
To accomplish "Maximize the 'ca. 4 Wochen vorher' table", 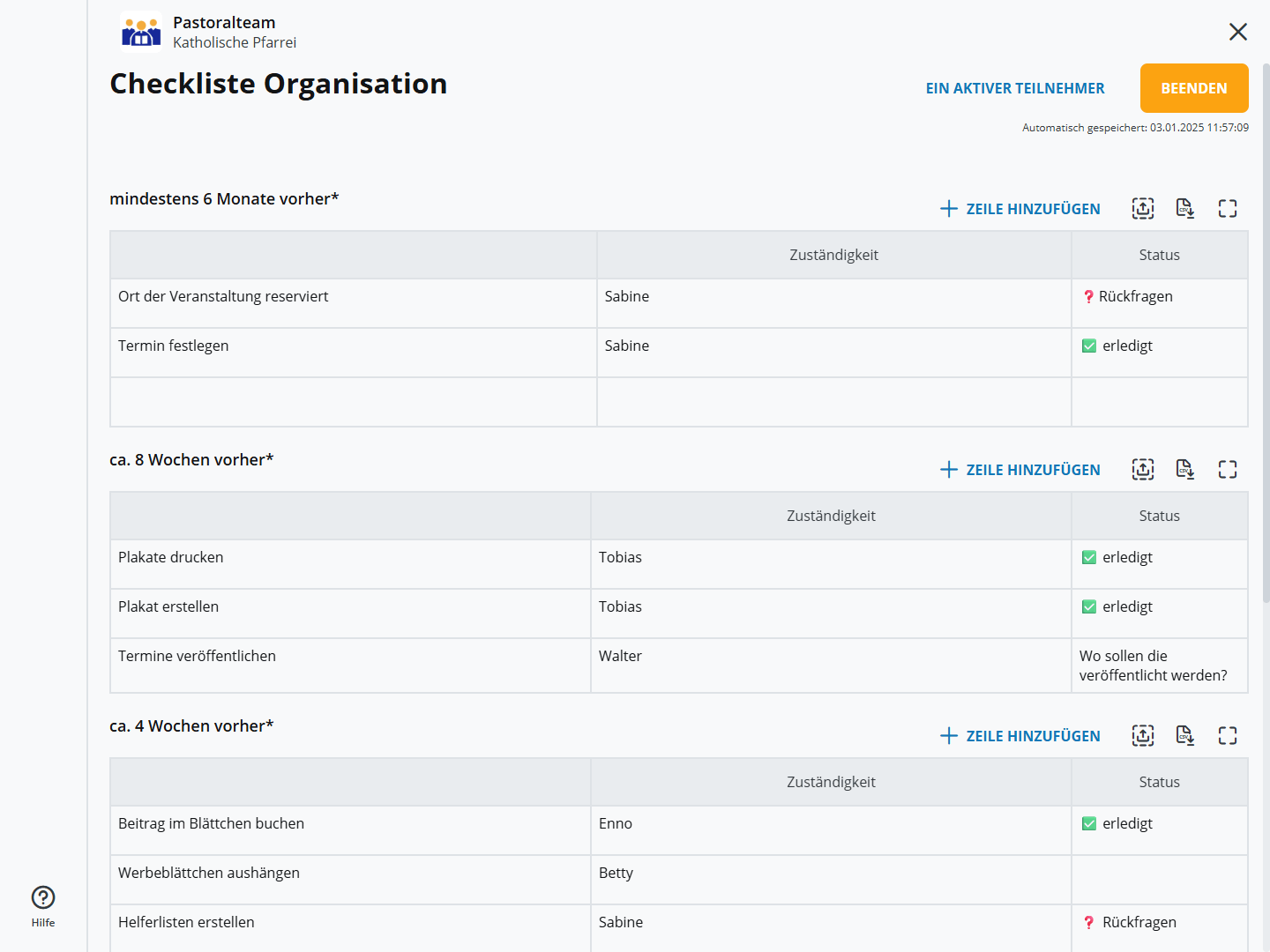I will 1228,735.
